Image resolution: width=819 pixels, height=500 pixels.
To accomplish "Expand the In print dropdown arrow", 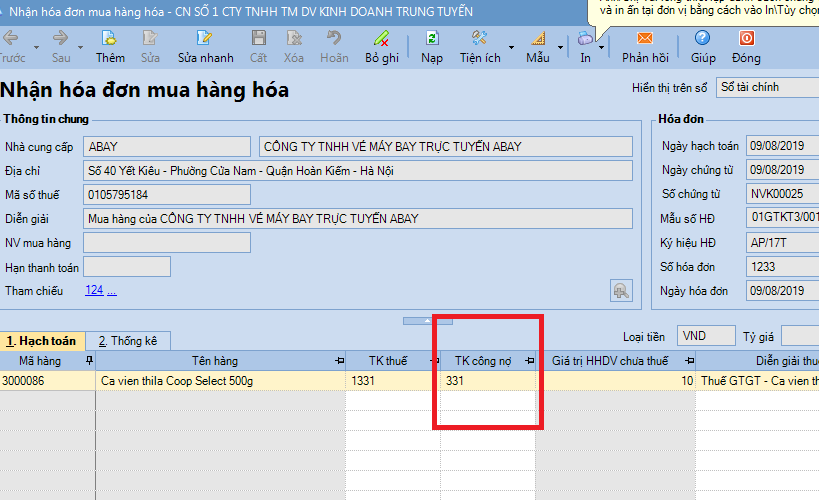I will (602, 48).
